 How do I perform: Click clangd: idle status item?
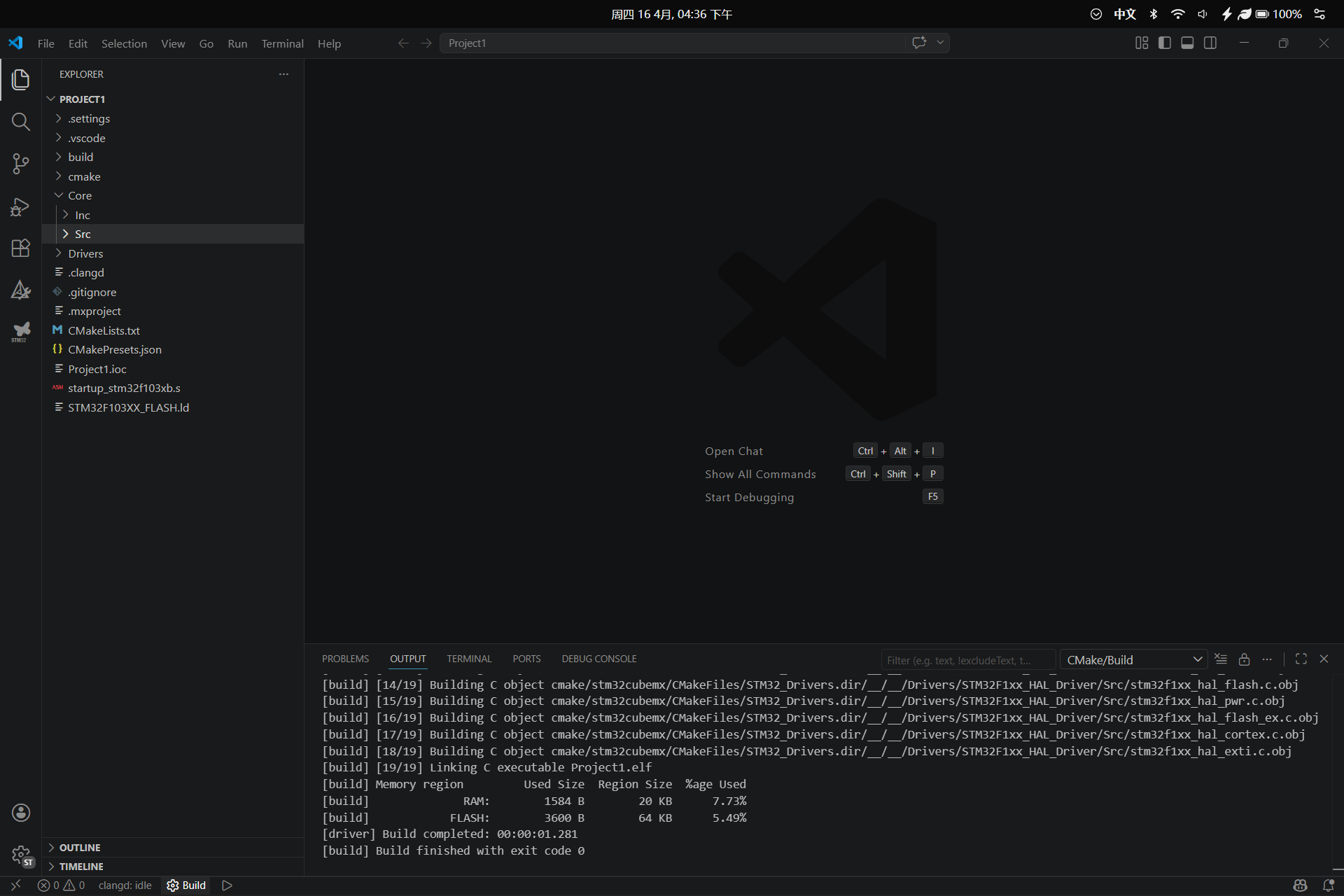[x=125, y=885]
